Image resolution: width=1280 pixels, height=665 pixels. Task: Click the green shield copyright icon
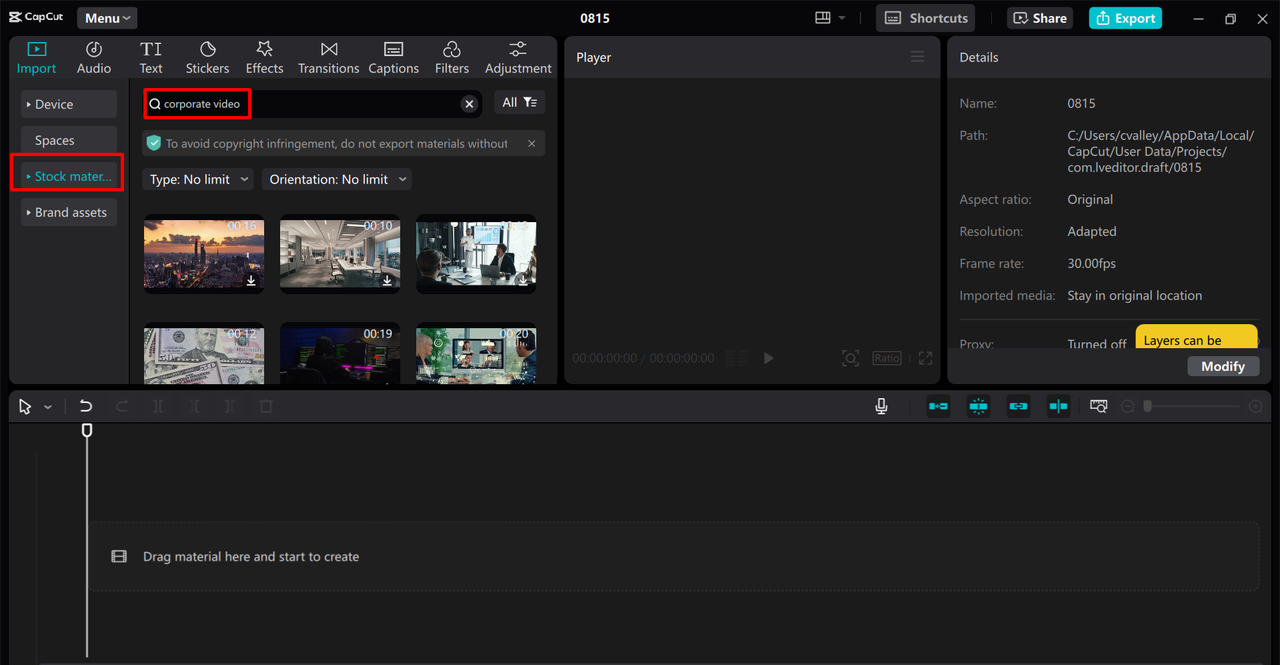[153, 143]
